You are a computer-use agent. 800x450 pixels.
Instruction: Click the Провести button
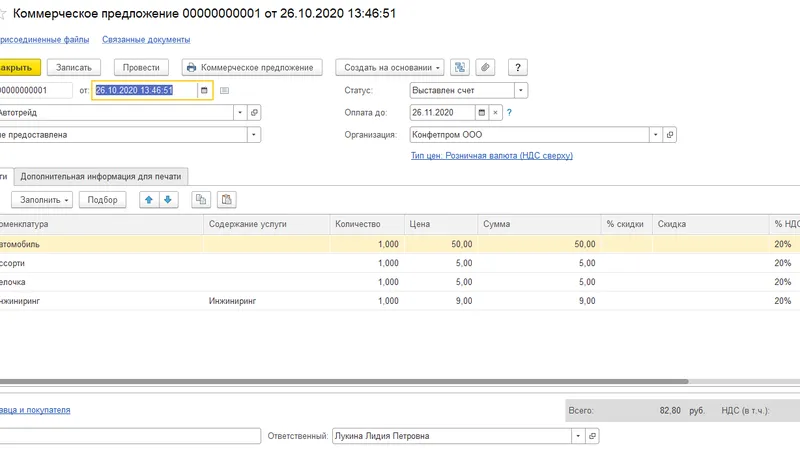[141, 67]
